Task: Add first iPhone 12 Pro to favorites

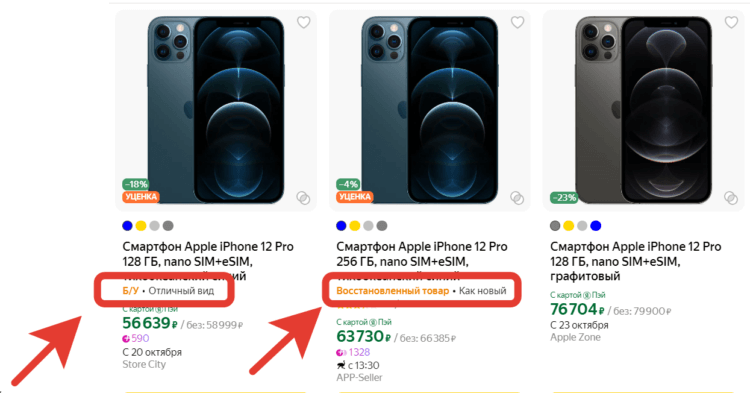Action: (x=303, y=22)
